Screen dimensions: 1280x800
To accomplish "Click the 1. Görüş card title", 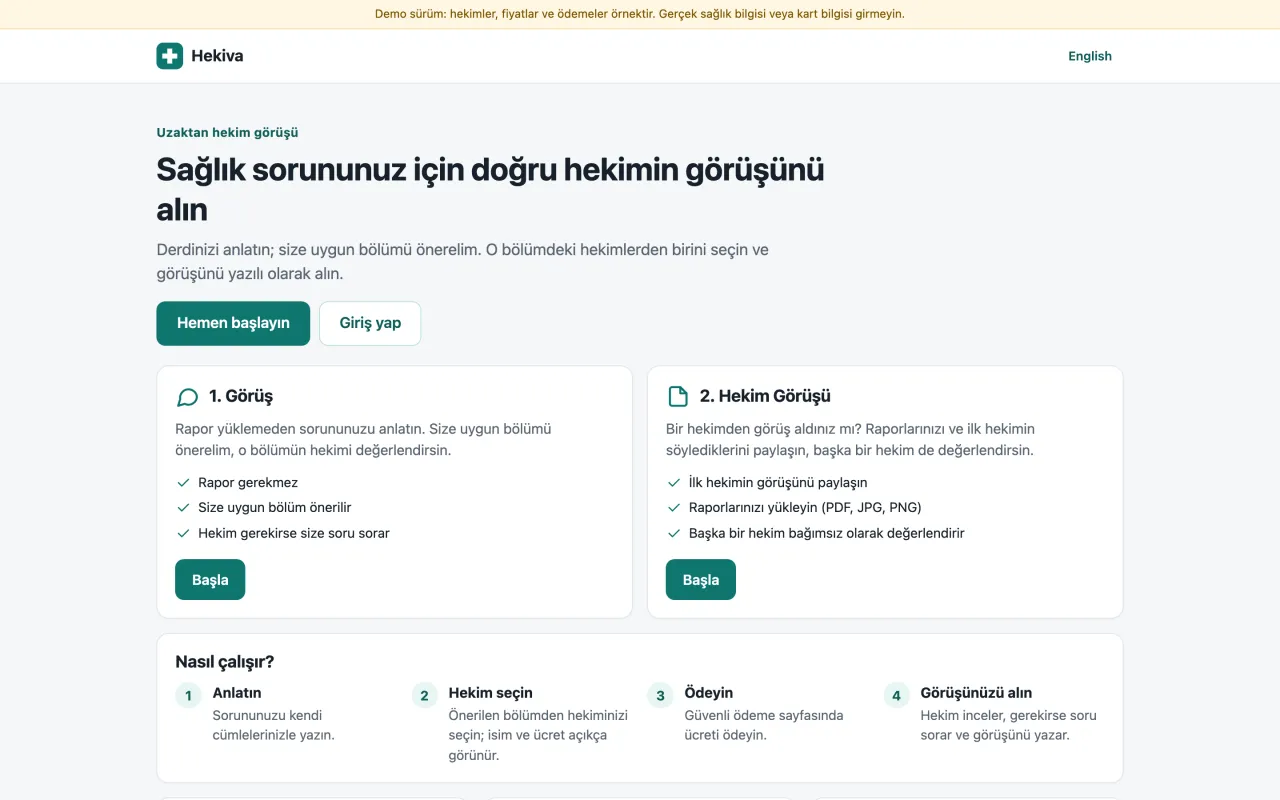I will 241,397.
